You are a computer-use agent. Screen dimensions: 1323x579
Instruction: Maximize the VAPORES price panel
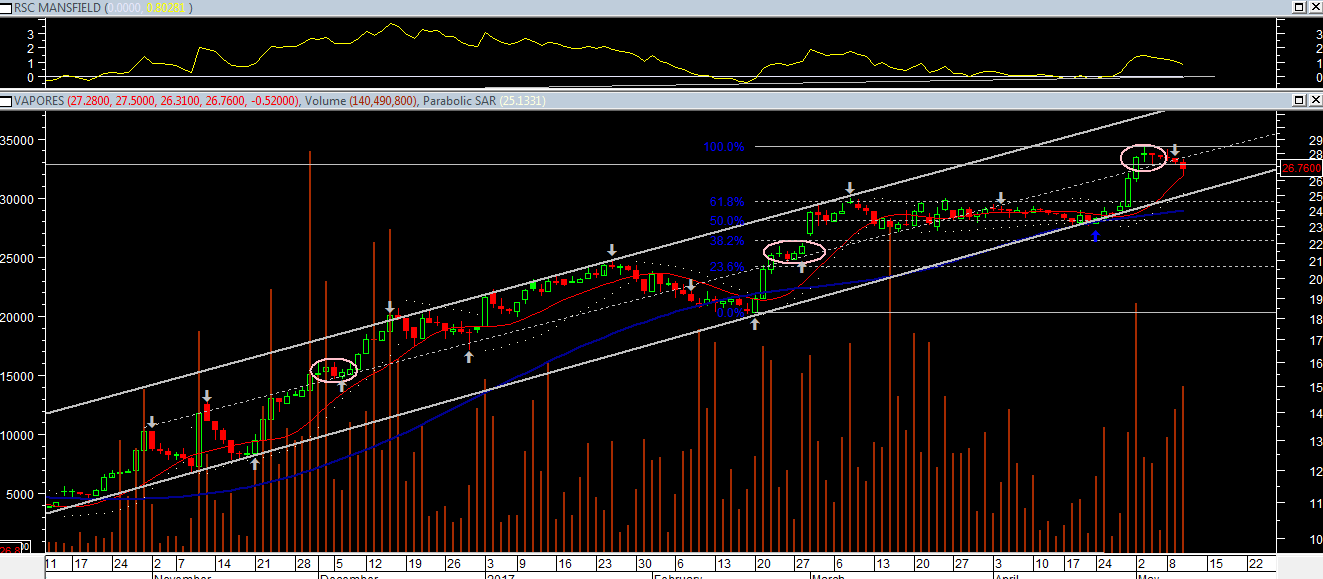[x=1299, y=101]
